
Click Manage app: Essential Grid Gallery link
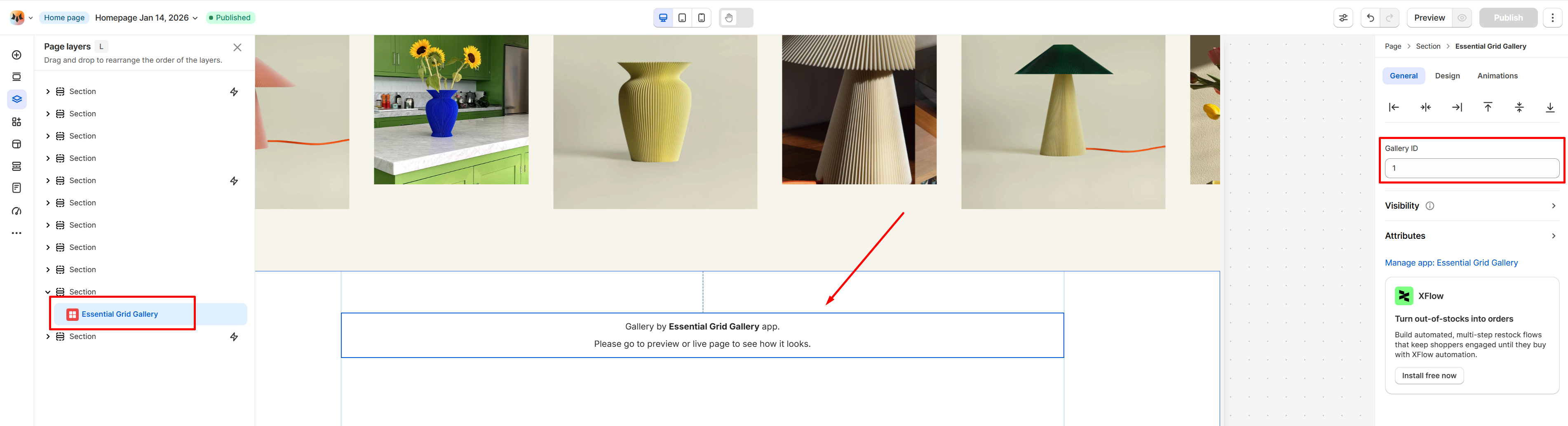(x=1451, y=263)
